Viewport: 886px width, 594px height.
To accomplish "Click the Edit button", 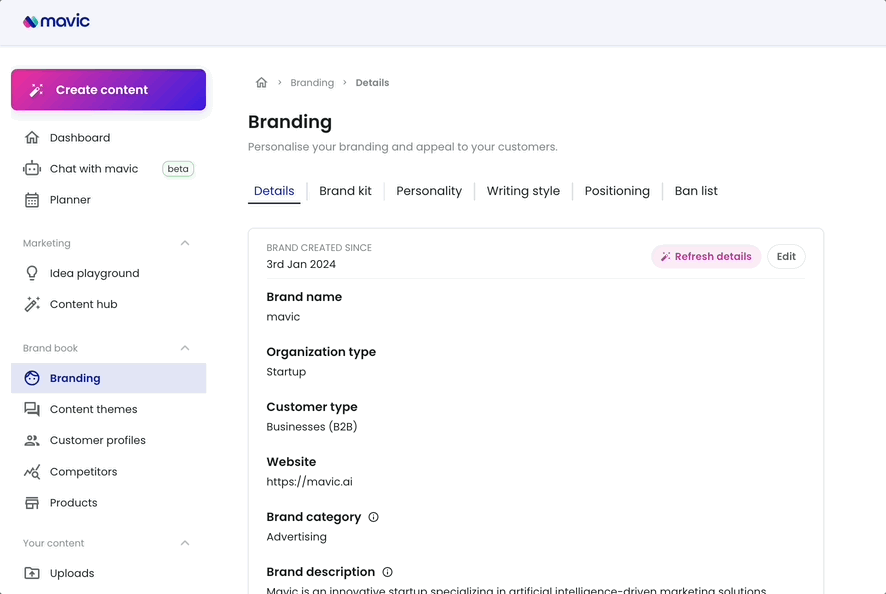I will (x=786, y=257).
